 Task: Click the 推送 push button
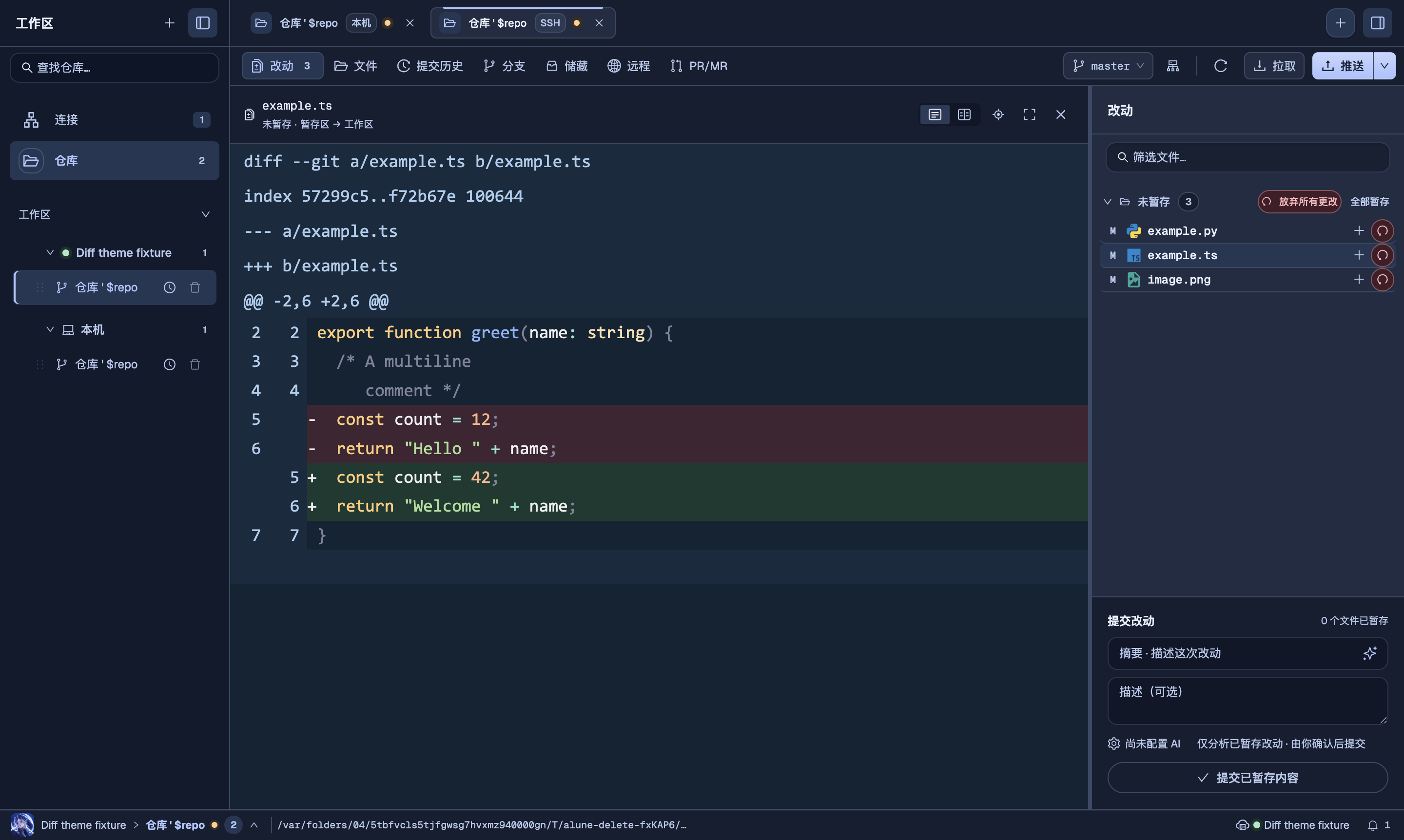click(1342, 66)
